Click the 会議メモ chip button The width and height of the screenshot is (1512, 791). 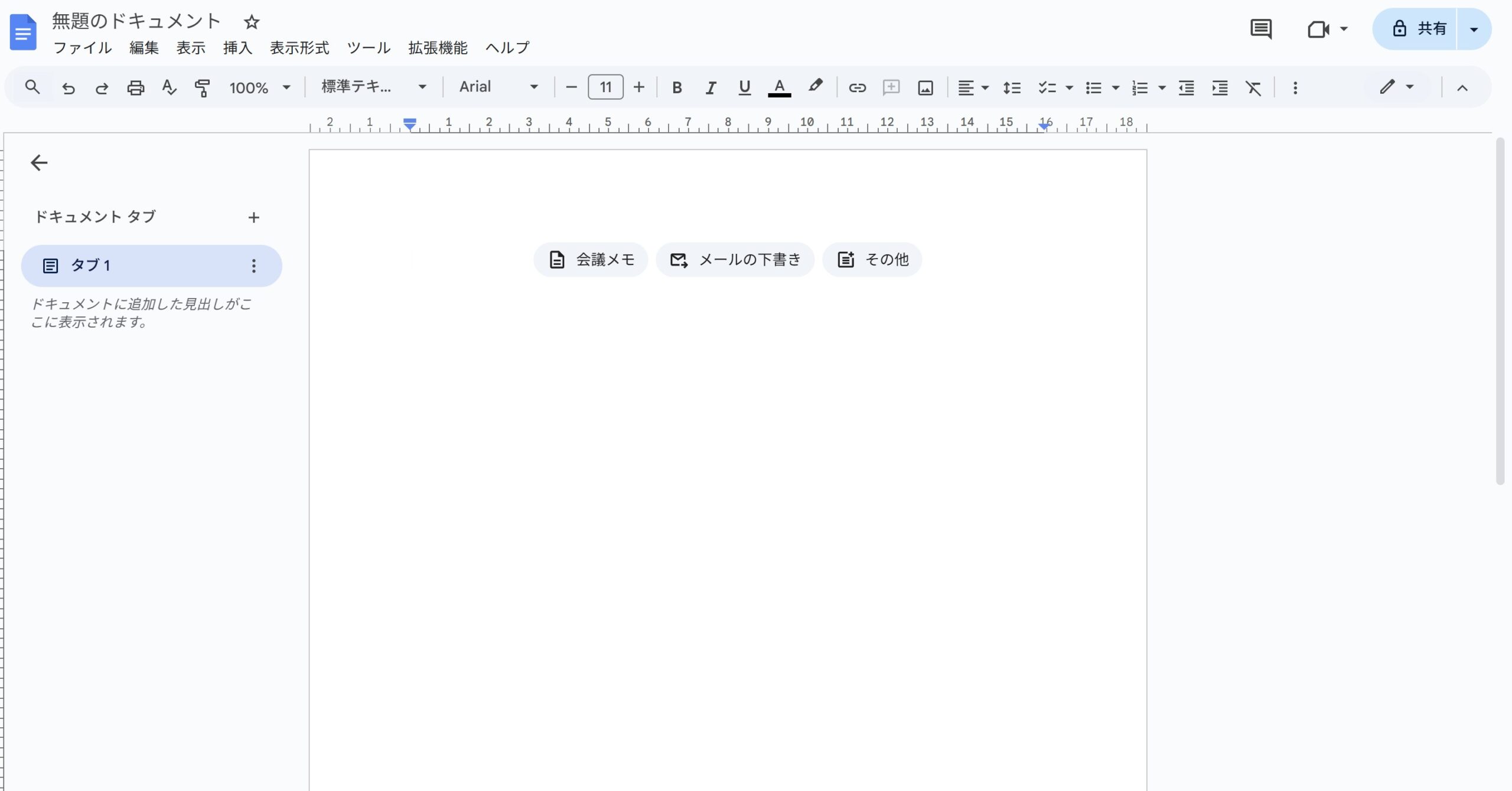pos(591,260)
